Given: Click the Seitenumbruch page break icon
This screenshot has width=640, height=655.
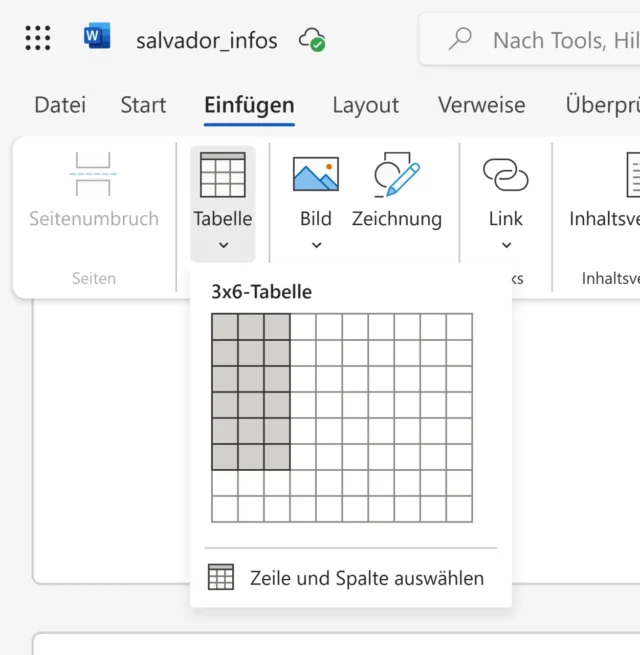Looking at the screenshot, I should point(93,174).
